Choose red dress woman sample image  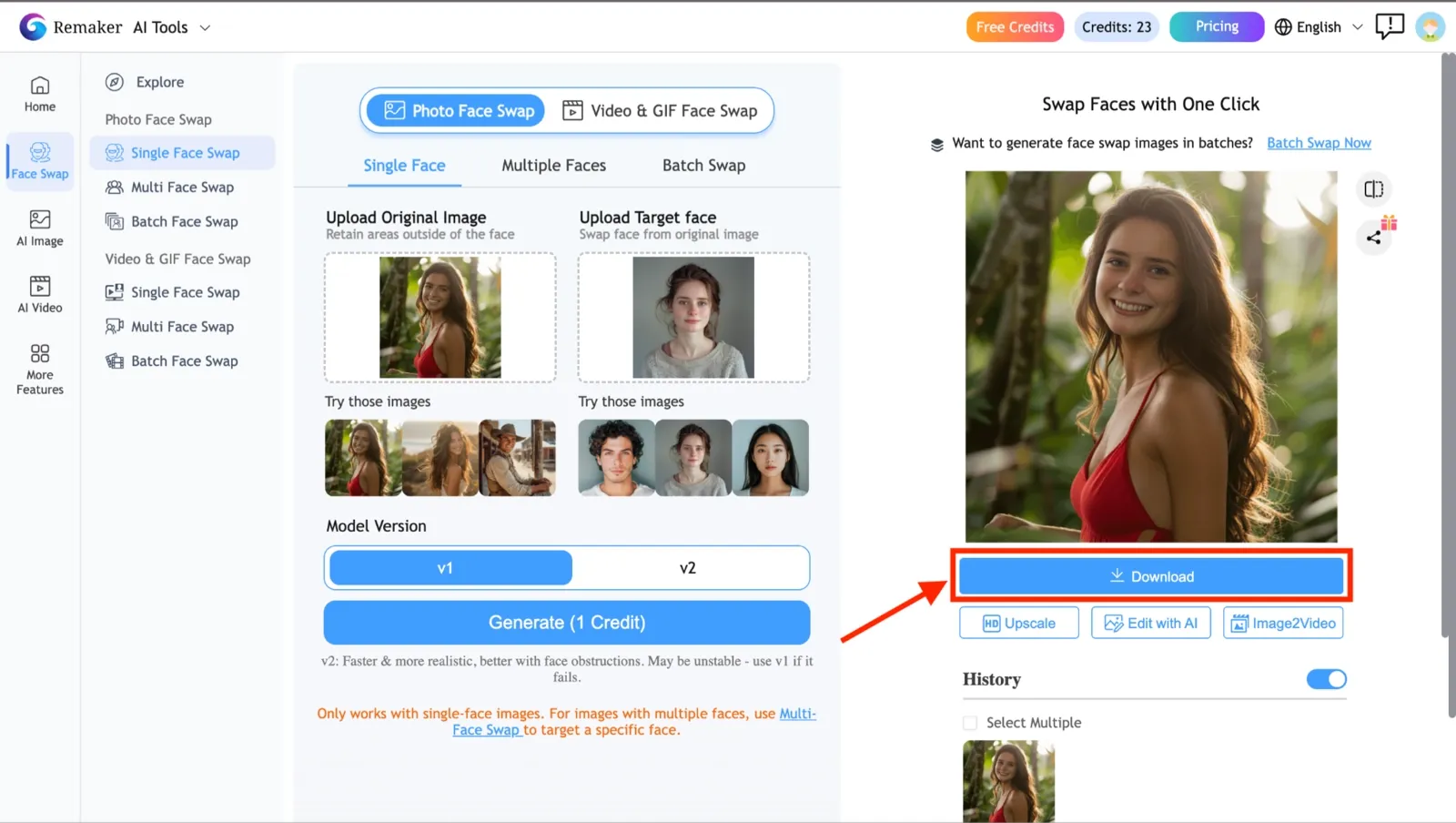[363, 458]
